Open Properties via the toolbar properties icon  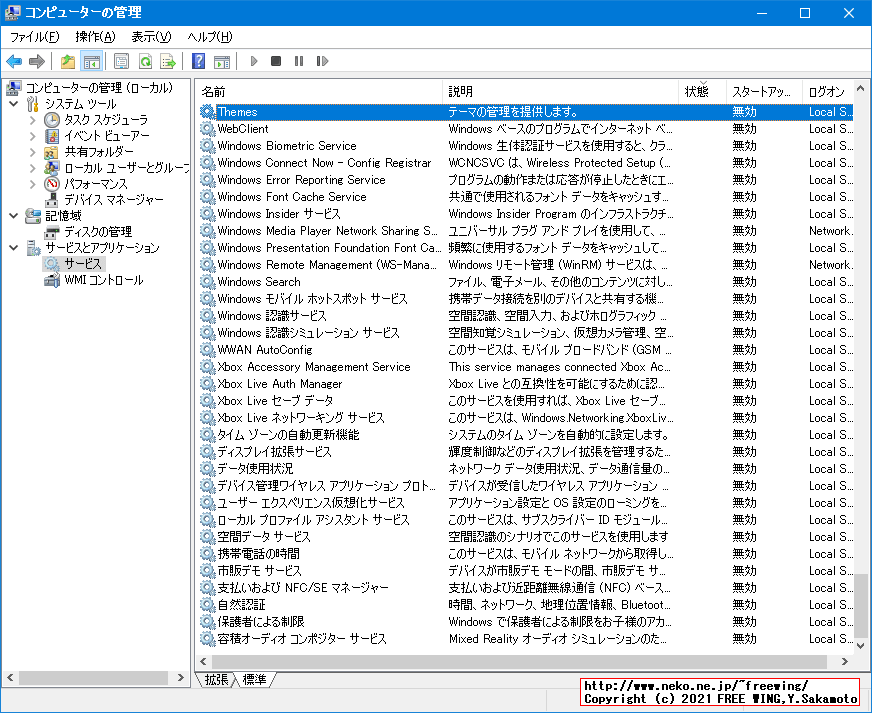tap(121, 61)
